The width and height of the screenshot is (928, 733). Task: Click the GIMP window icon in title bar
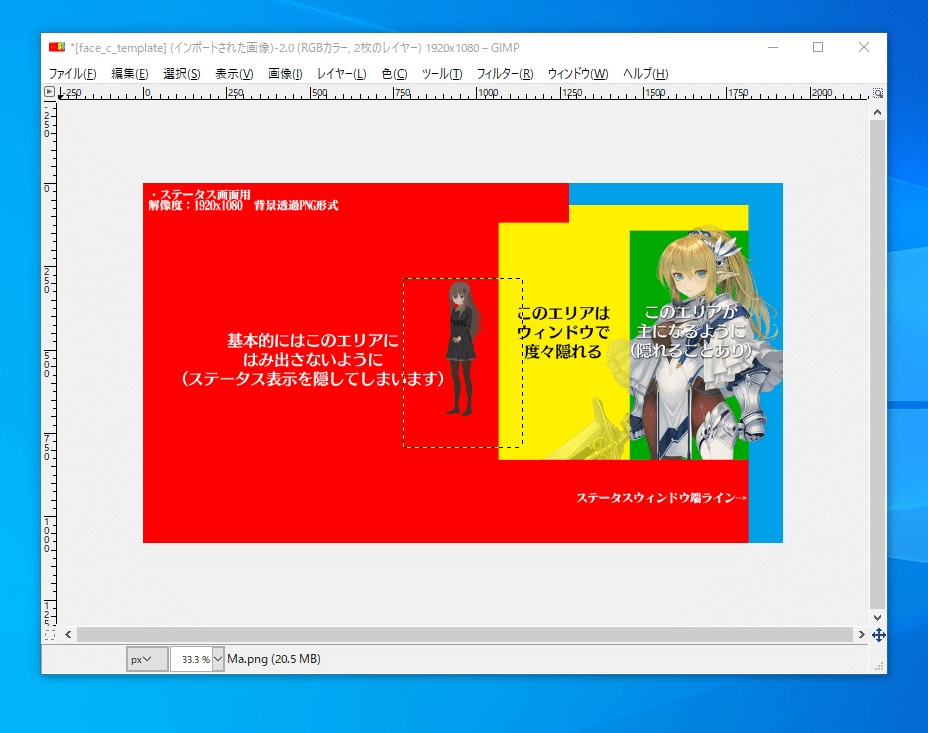(56, 47)
